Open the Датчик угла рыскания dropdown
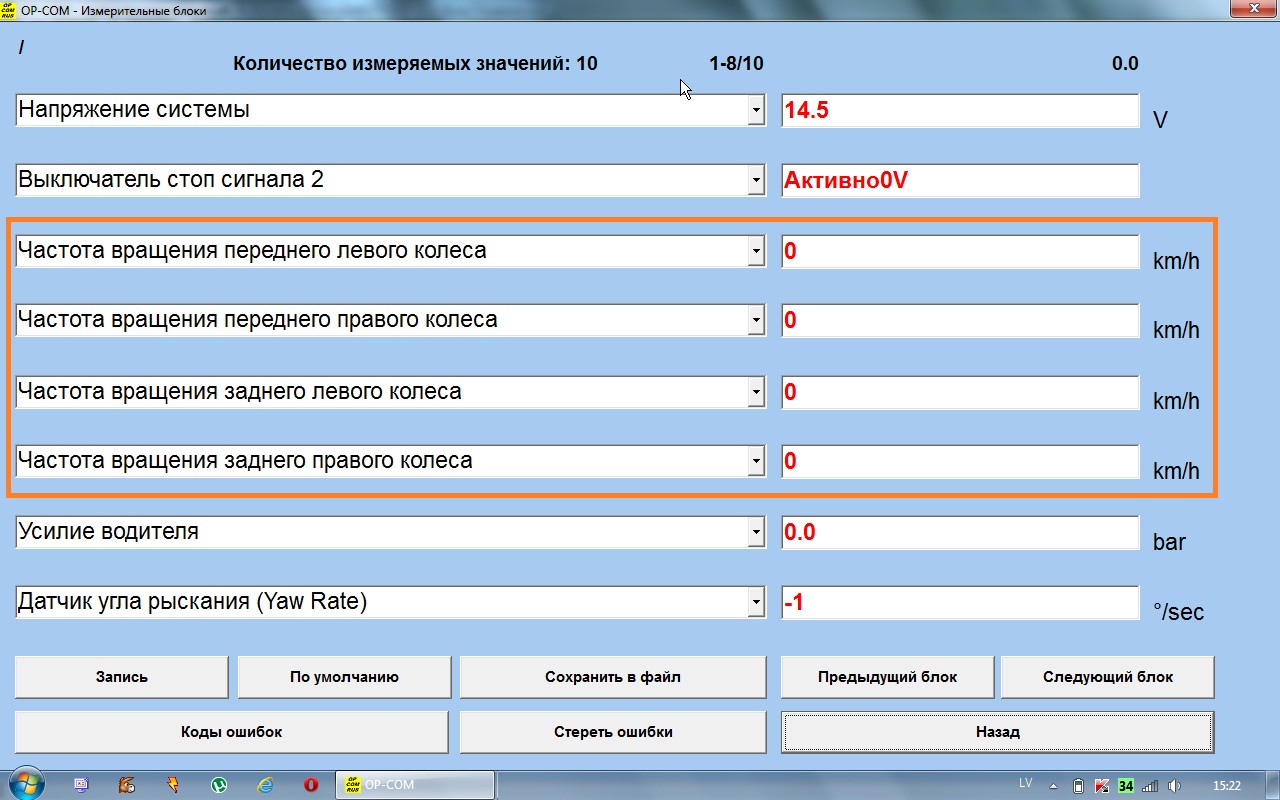This screenshot has height=800, width=1280. click(x=756, y=604)
